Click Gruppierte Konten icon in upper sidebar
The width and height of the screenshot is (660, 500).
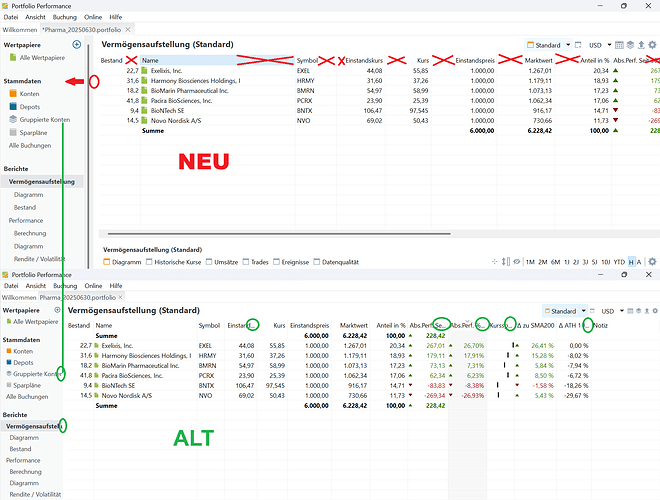pyautogui.click(x=13, y=120)
